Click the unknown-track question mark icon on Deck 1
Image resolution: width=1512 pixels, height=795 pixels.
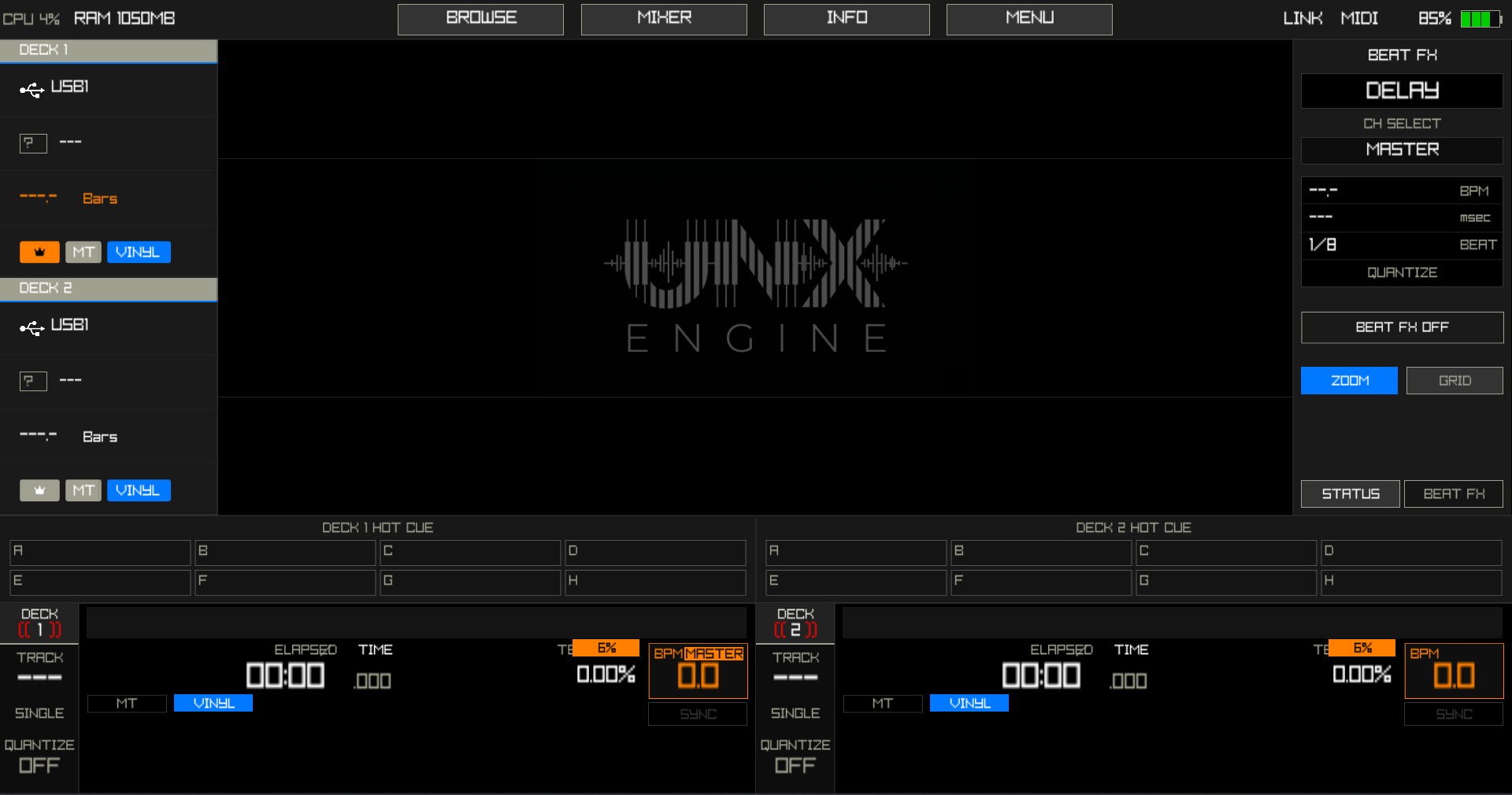click(33, 143)
